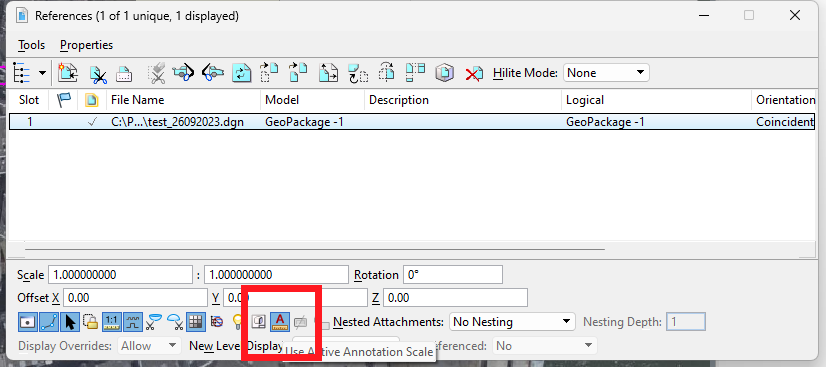The width and height of the screenshot is (826, 367).
Task: Select the test_26092023.dgn reference row
Action: point(412,122)
